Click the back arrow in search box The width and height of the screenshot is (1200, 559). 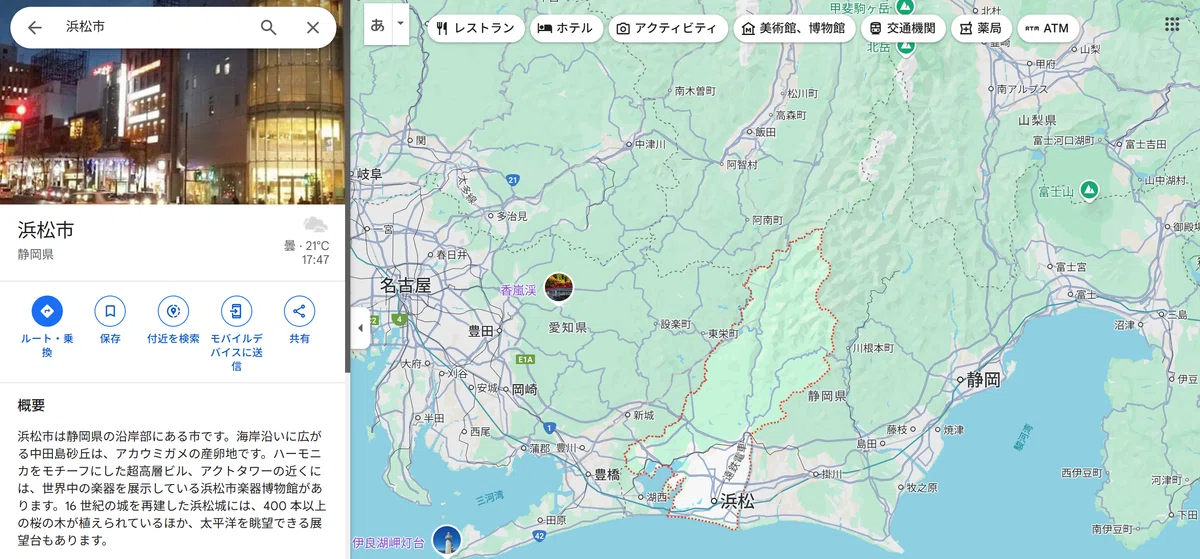(35, 27)
